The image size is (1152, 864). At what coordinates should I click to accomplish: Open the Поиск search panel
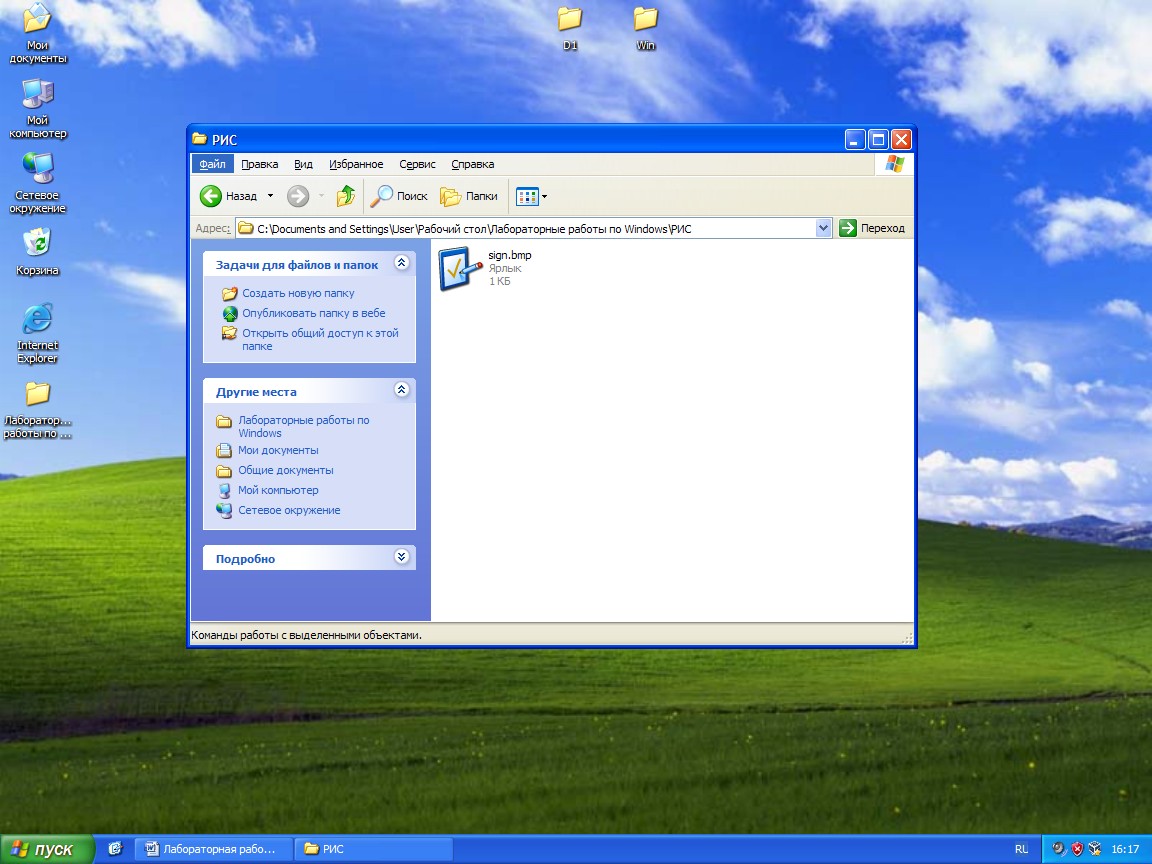(399, 196)
